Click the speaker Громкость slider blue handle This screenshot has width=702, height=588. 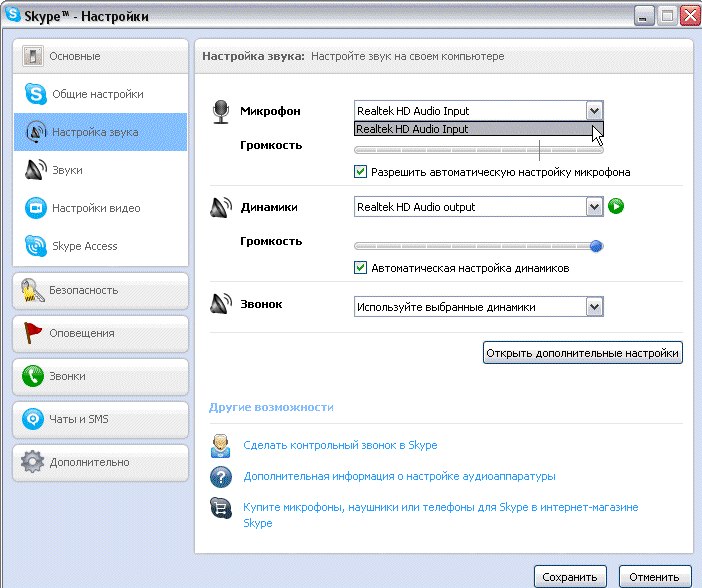click(596, 246)
